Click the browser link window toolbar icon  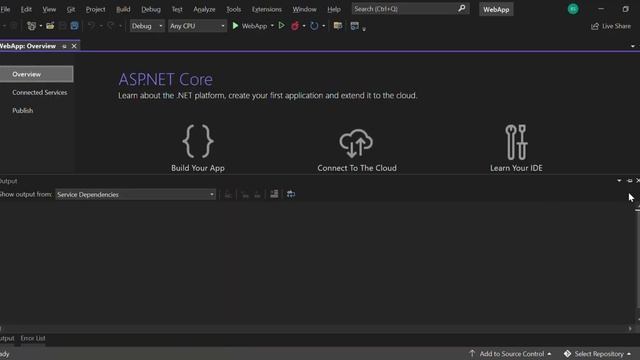(338, 26)
